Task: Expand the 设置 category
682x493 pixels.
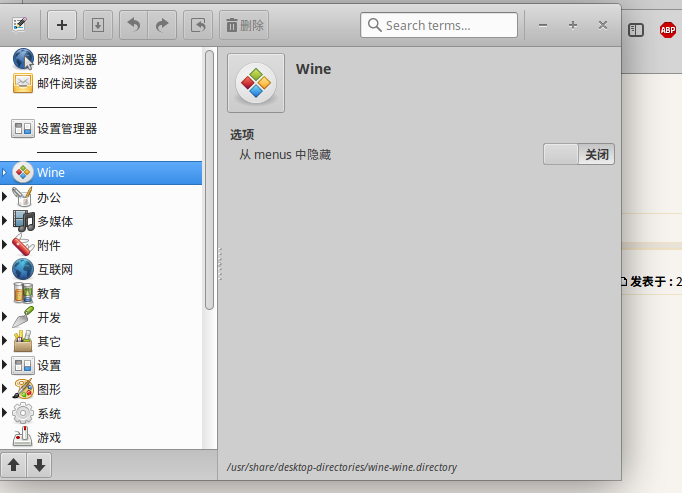Action: click(x=4, y=365)
